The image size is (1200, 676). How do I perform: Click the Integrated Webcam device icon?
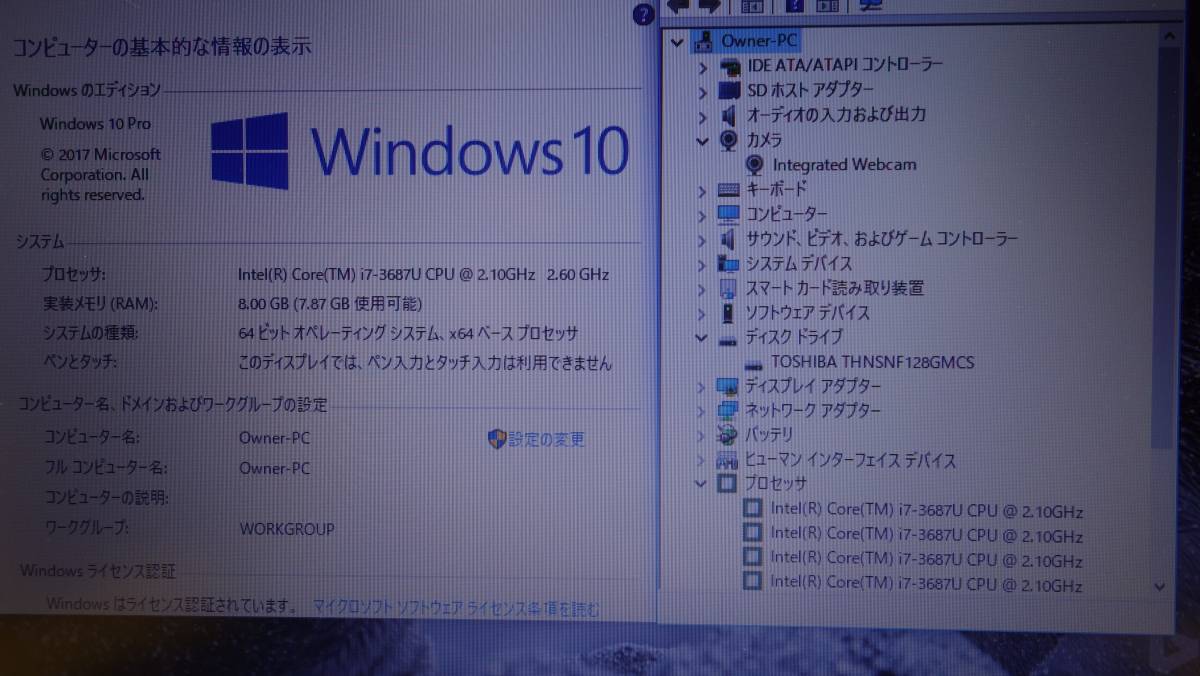click(756, 165)
